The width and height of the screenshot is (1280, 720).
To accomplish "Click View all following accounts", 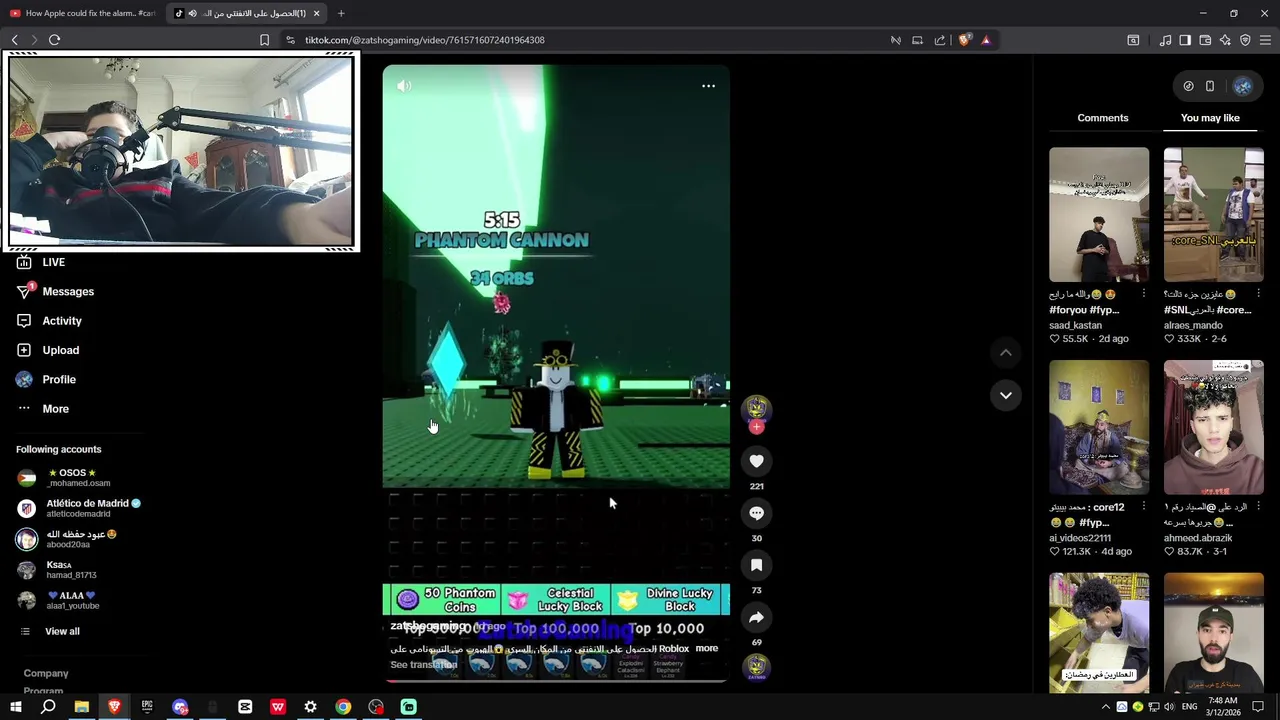I will (50, 631).
